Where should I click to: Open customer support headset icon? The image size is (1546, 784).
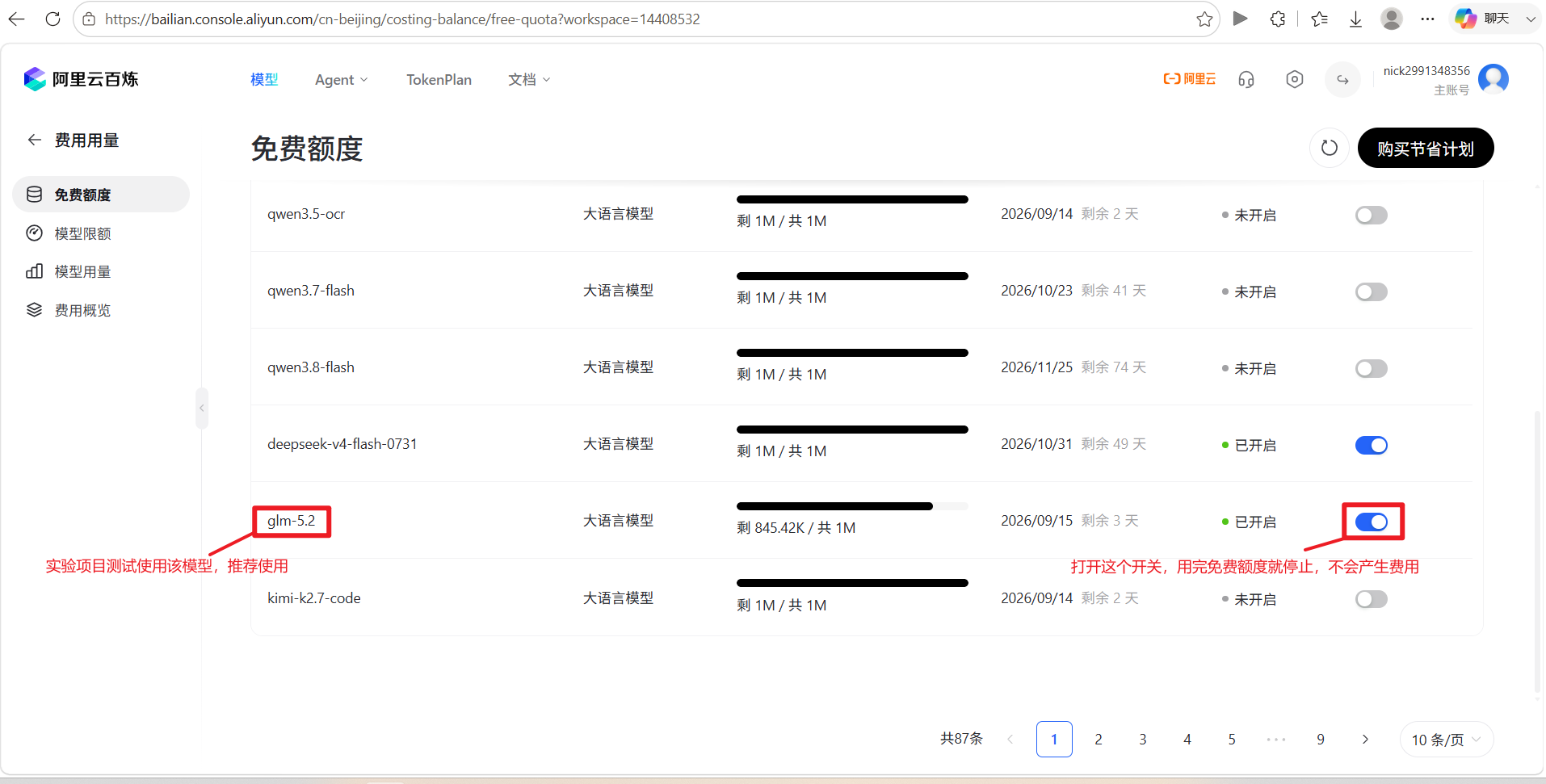1246,79
